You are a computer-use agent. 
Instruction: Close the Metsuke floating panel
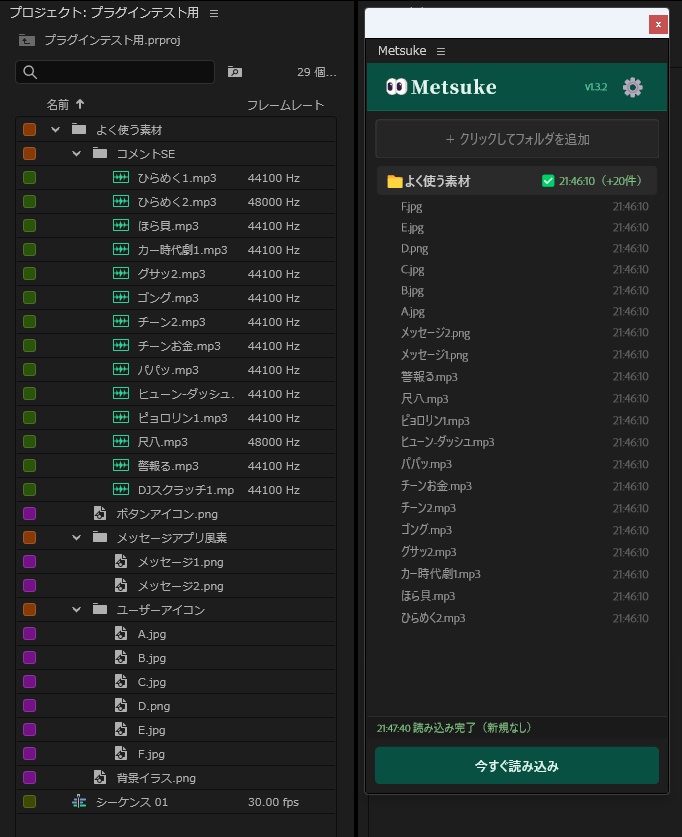click(659, 25)
